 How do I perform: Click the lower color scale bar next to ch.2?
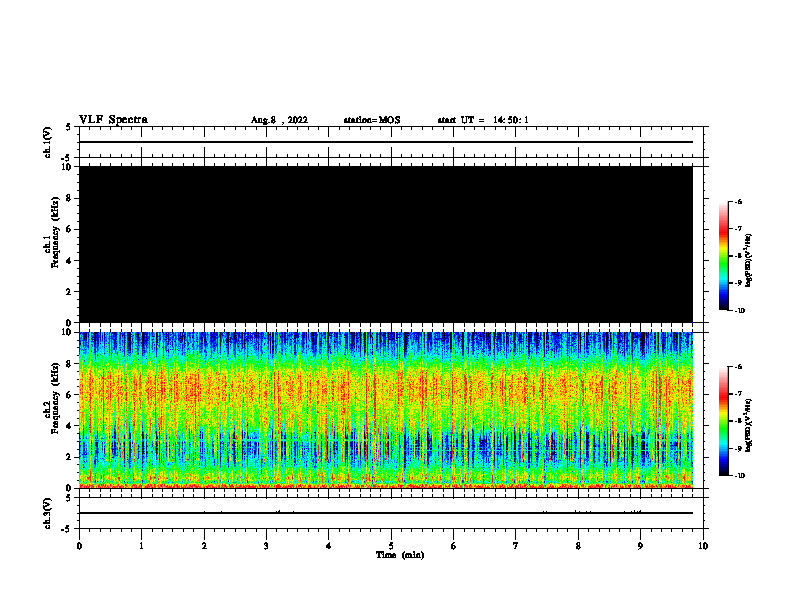(724, 421)
